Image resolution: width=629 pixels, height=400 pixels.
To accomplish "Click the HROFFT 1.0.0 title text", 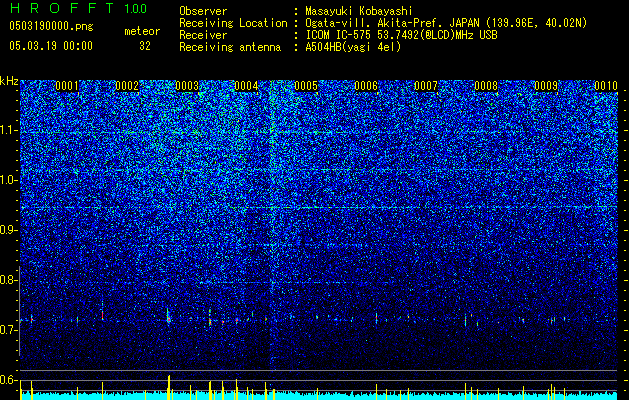I will tap(78, 8).
